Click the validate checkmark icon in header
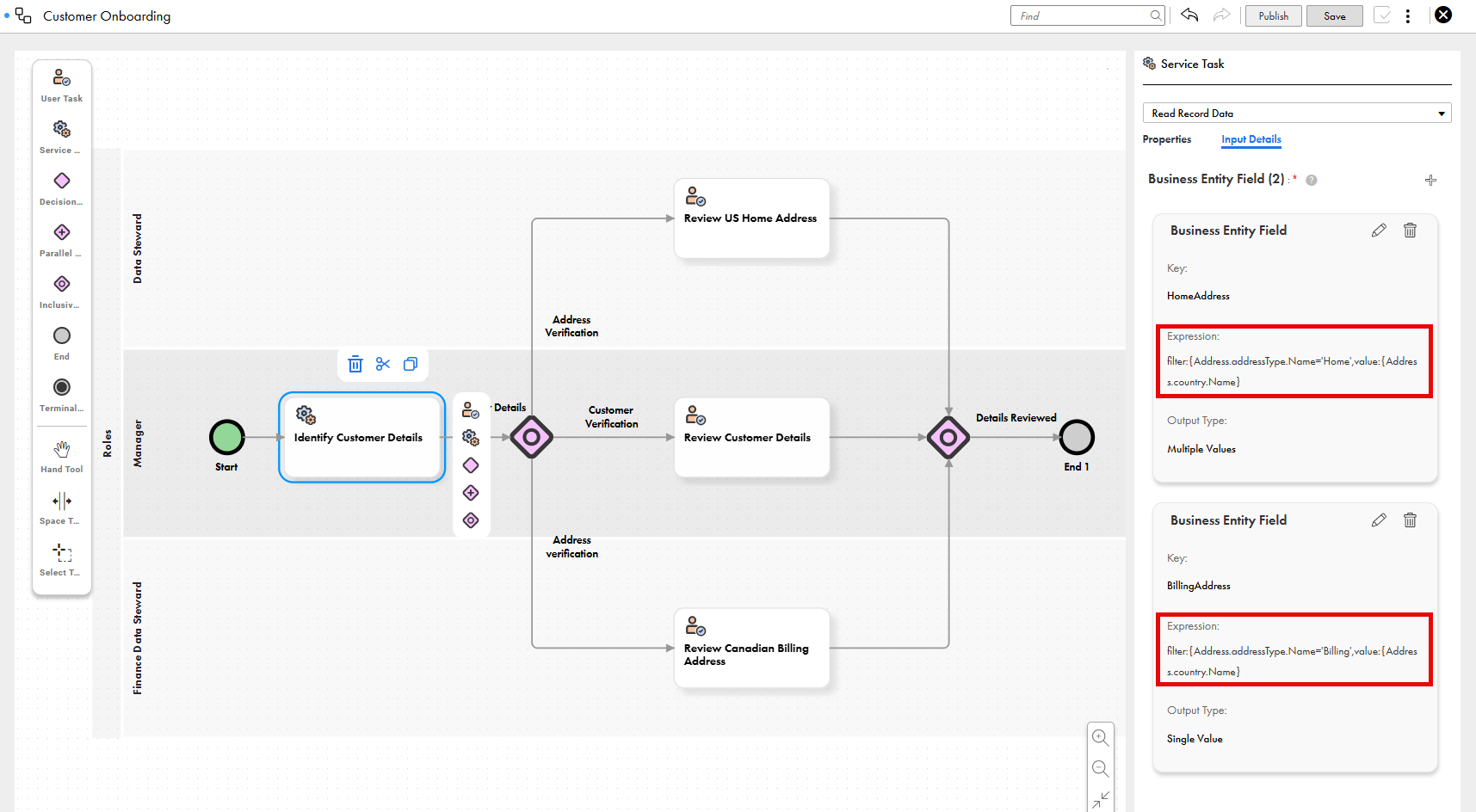The height and width of the screenshot is (812, 1476). pos(1382,15)
